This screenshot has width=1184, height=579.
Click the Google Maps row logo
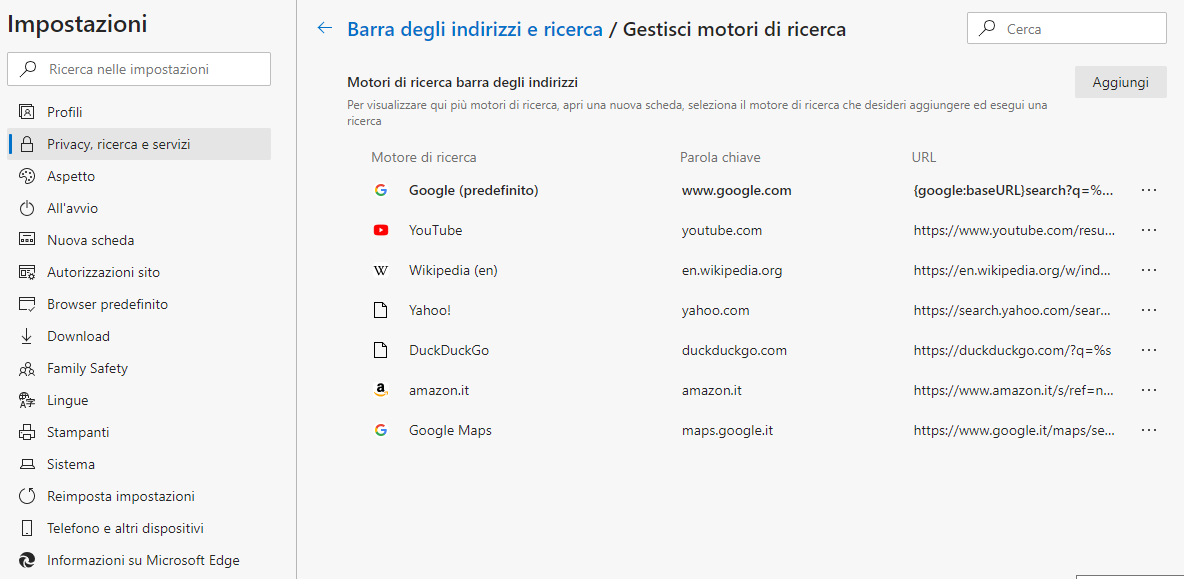pos(381,430)
